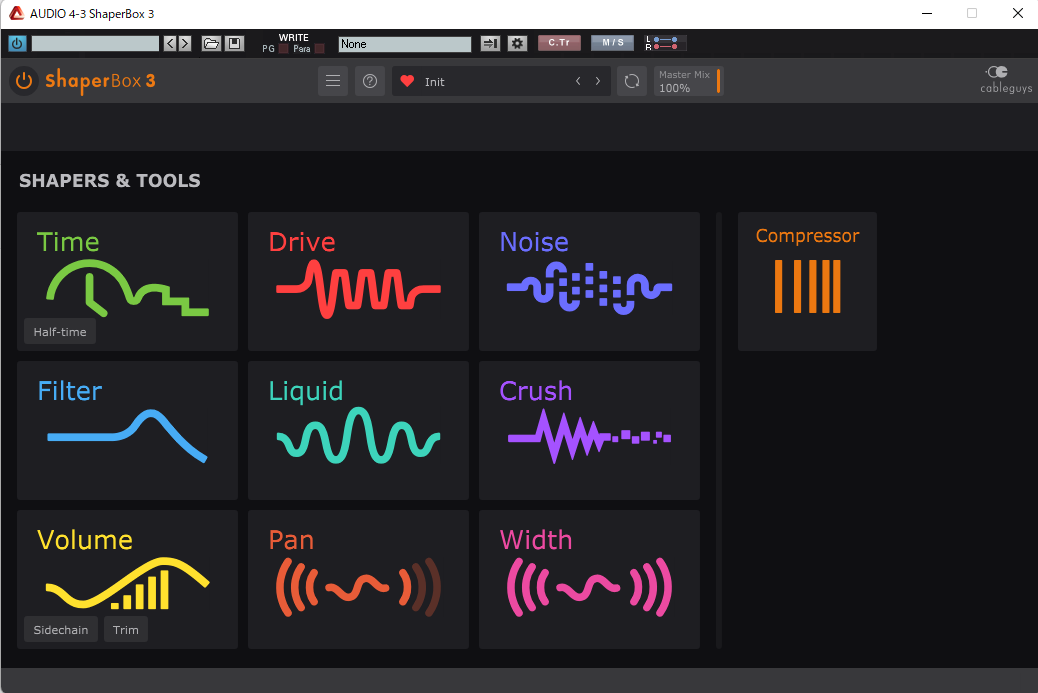
Task: Toggle the PG write checkbox
Action: pos(283,48)
